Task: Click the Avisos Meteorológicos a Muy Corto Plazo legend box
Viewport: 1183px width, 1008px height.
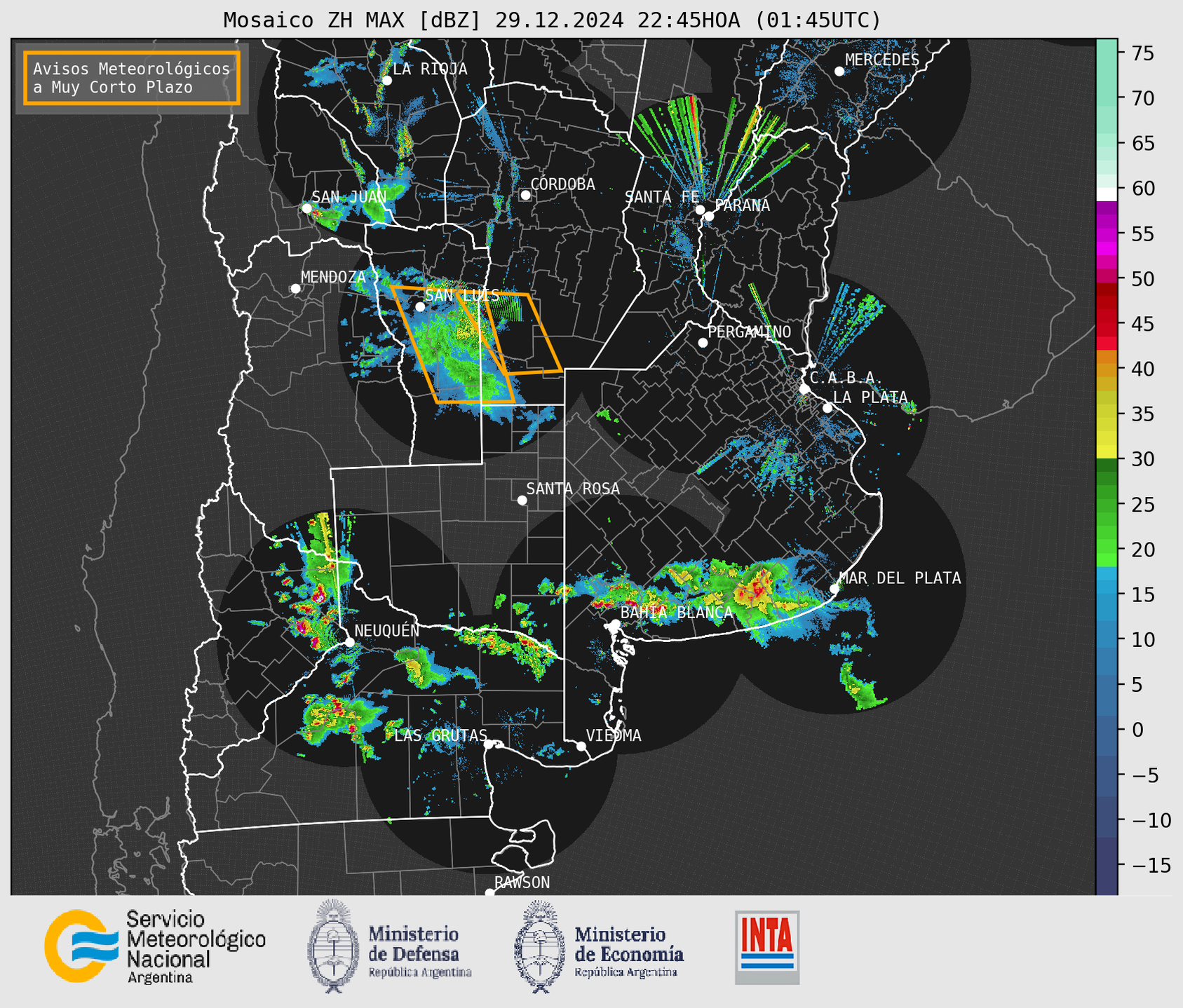Action: (x=132, y=78)
